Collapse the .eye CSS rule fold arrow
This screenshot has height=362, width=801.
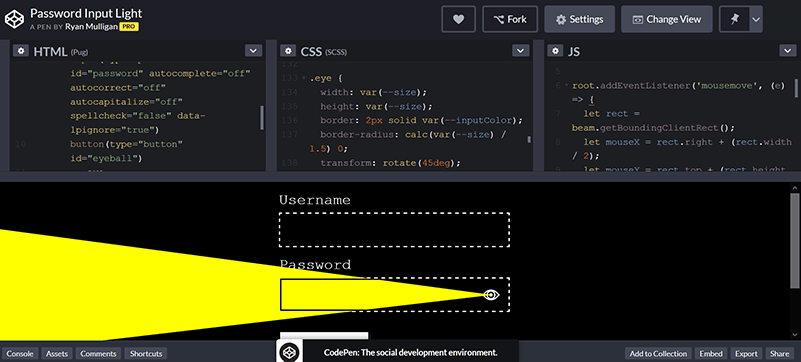(x=304, y=79)
